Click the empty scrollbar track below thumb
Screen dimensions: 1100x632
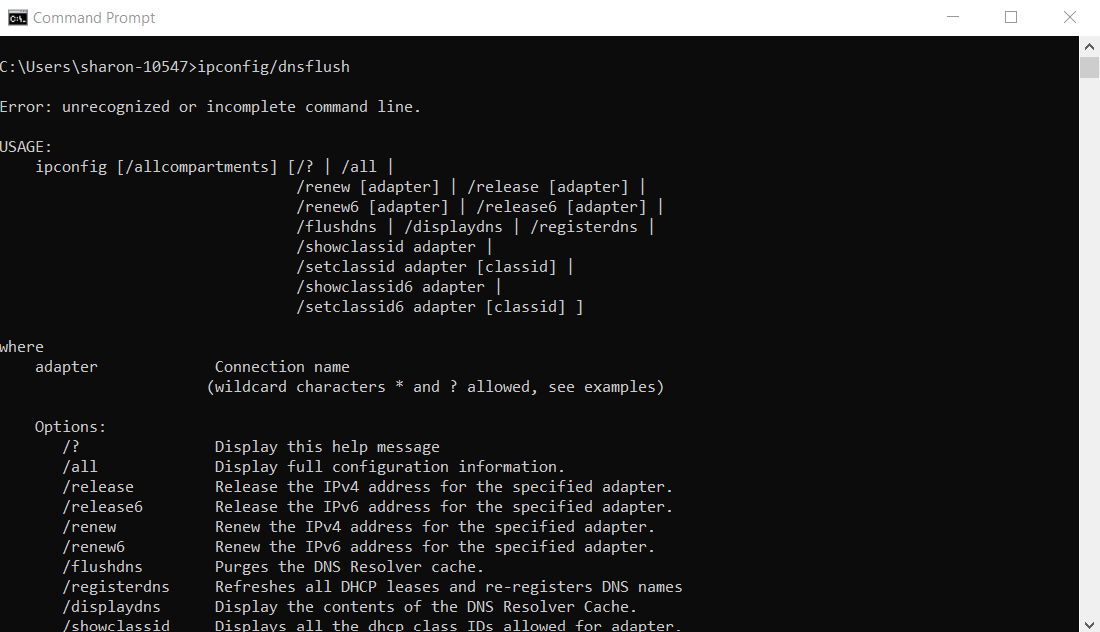(1089, 347)
